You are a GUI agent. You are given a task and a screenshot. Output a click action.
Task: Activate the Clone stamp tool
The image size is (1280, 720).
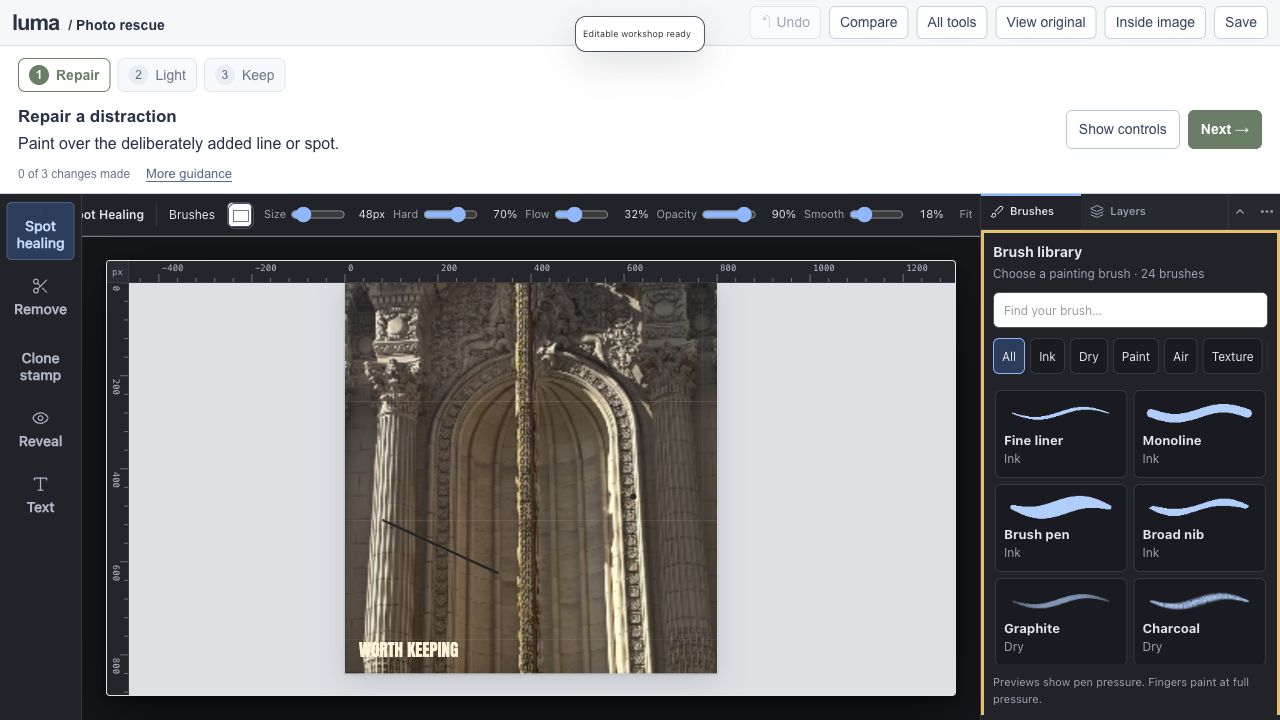[40, 366]
